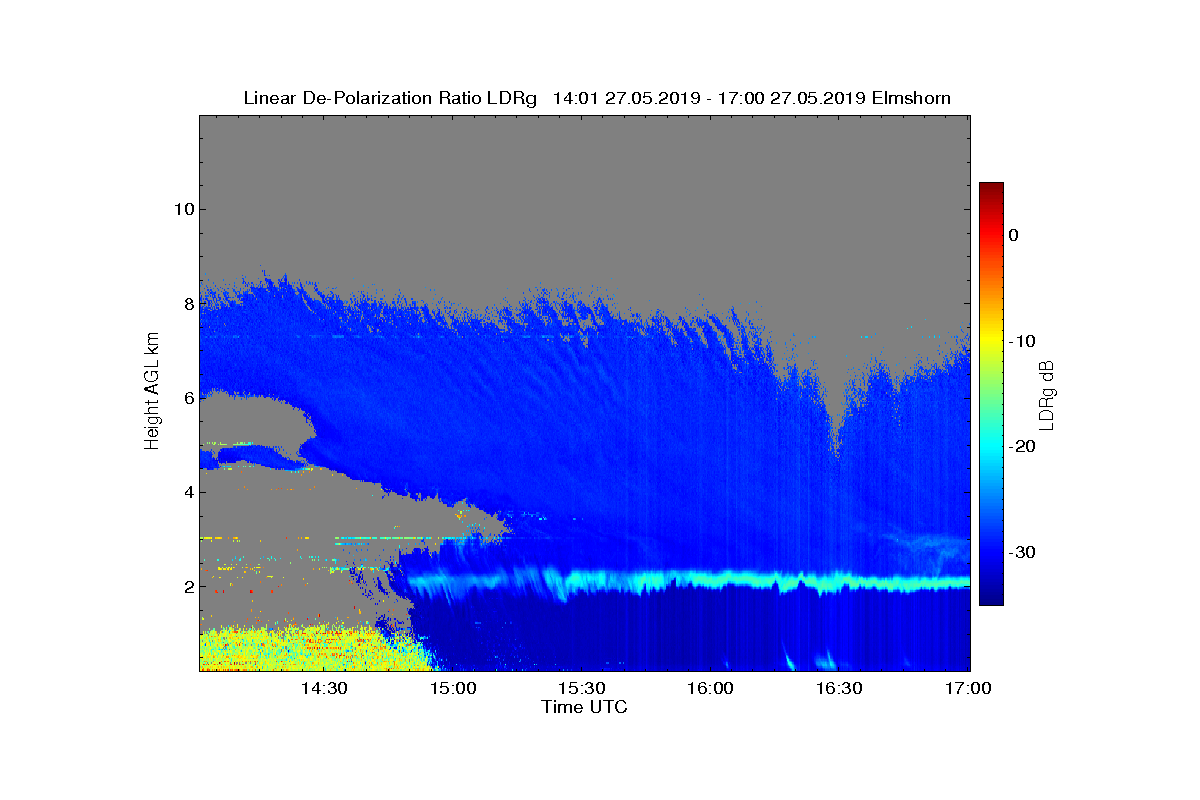Click the plot title mentioning Elmshorn
The height and width of the screenshot is (800, 1200).
(597, 98)
